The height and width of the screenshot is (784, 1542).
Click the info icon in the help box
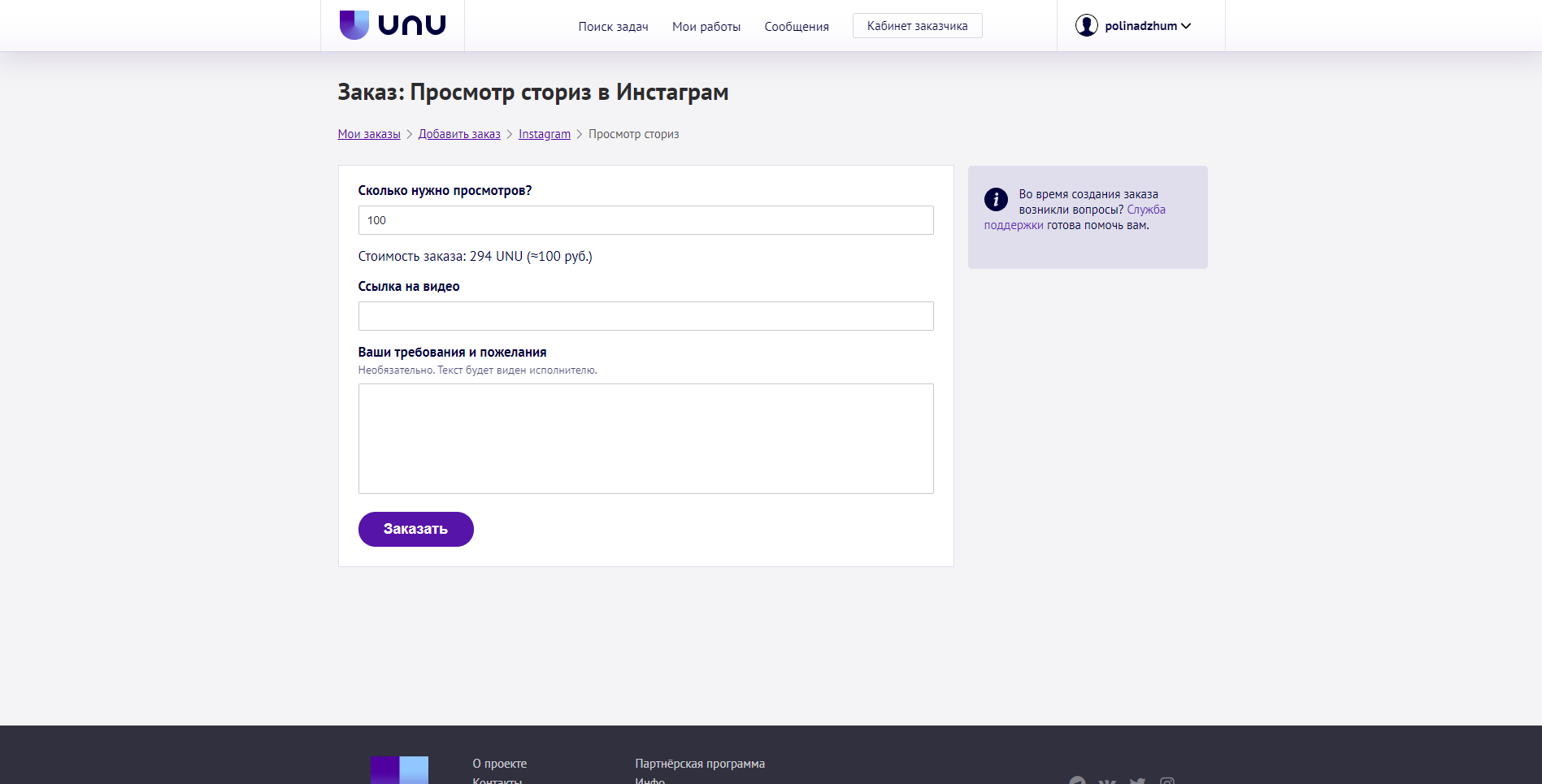click(996, 199)
